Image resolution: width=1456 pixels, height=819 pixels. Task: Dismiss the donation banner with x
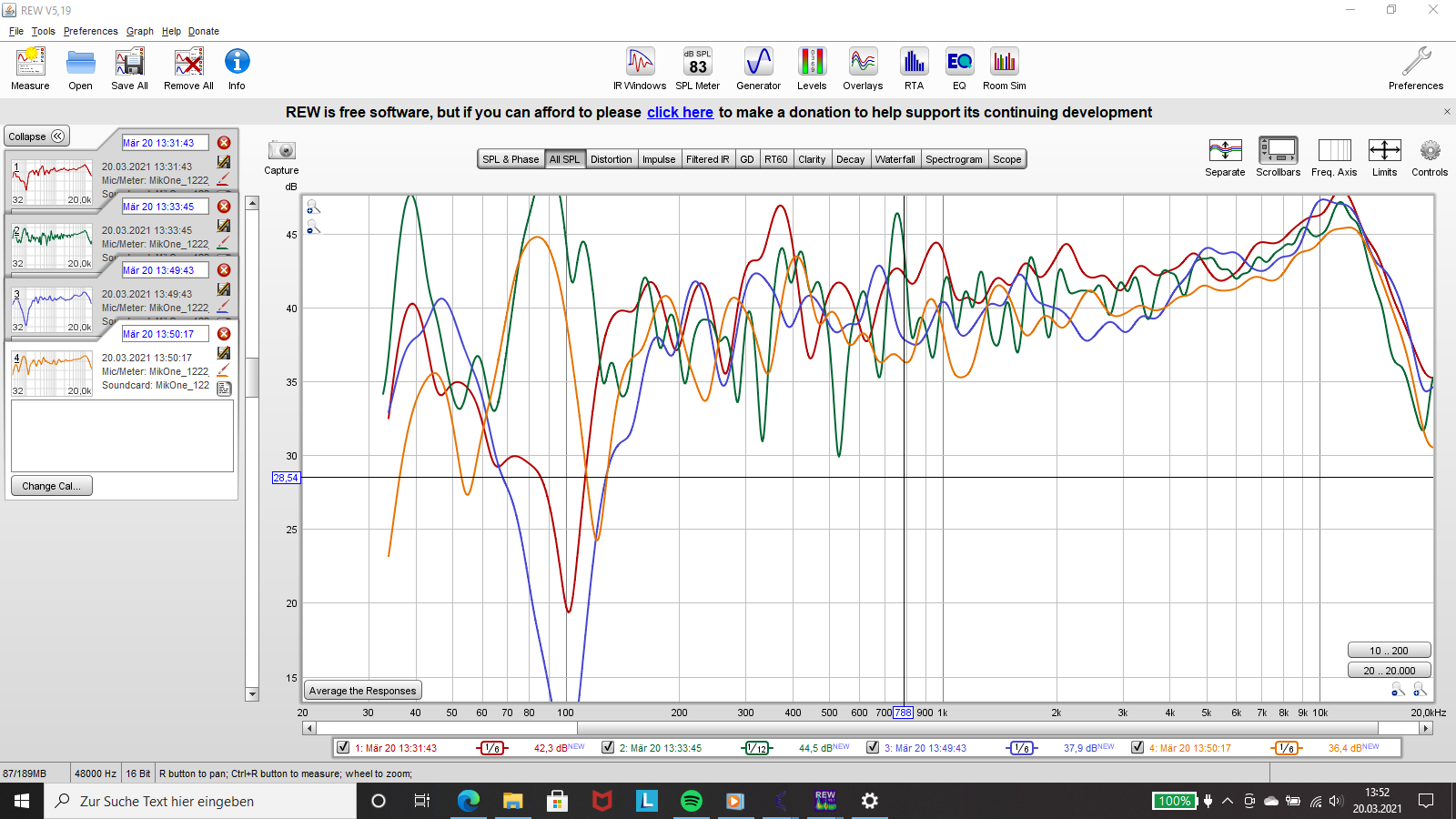(1447, 111)
